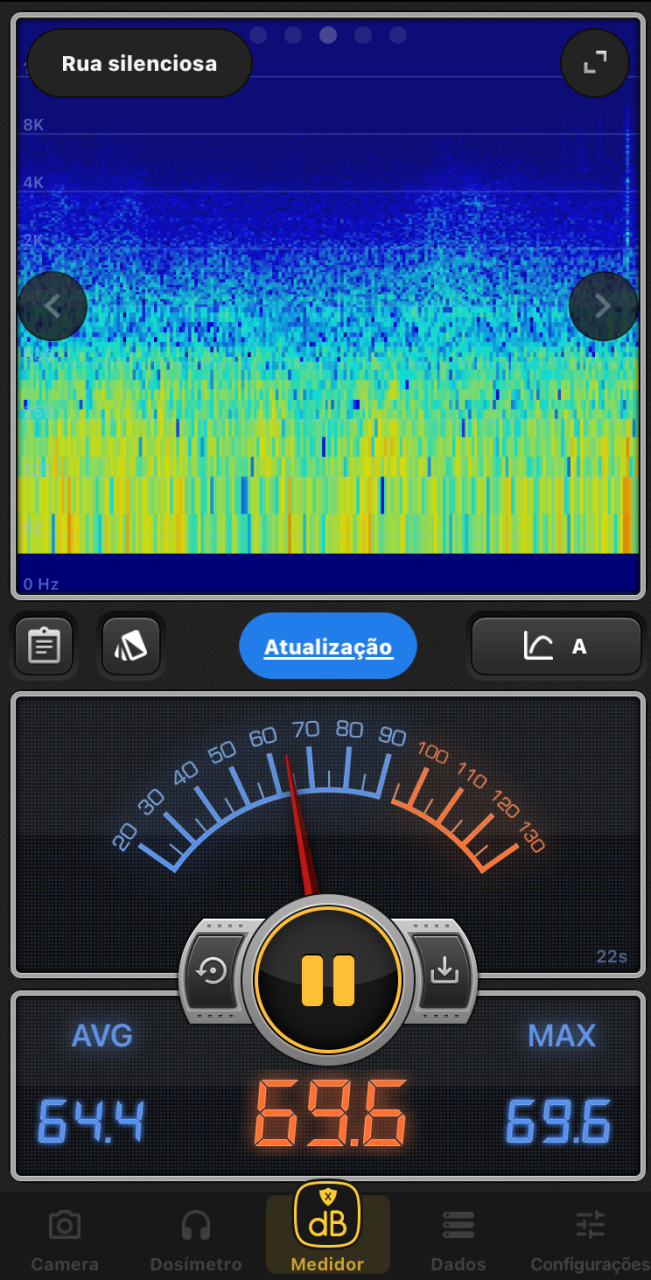Save the recording with download icon
The image size is (651, 1280).
click(443, 971)
